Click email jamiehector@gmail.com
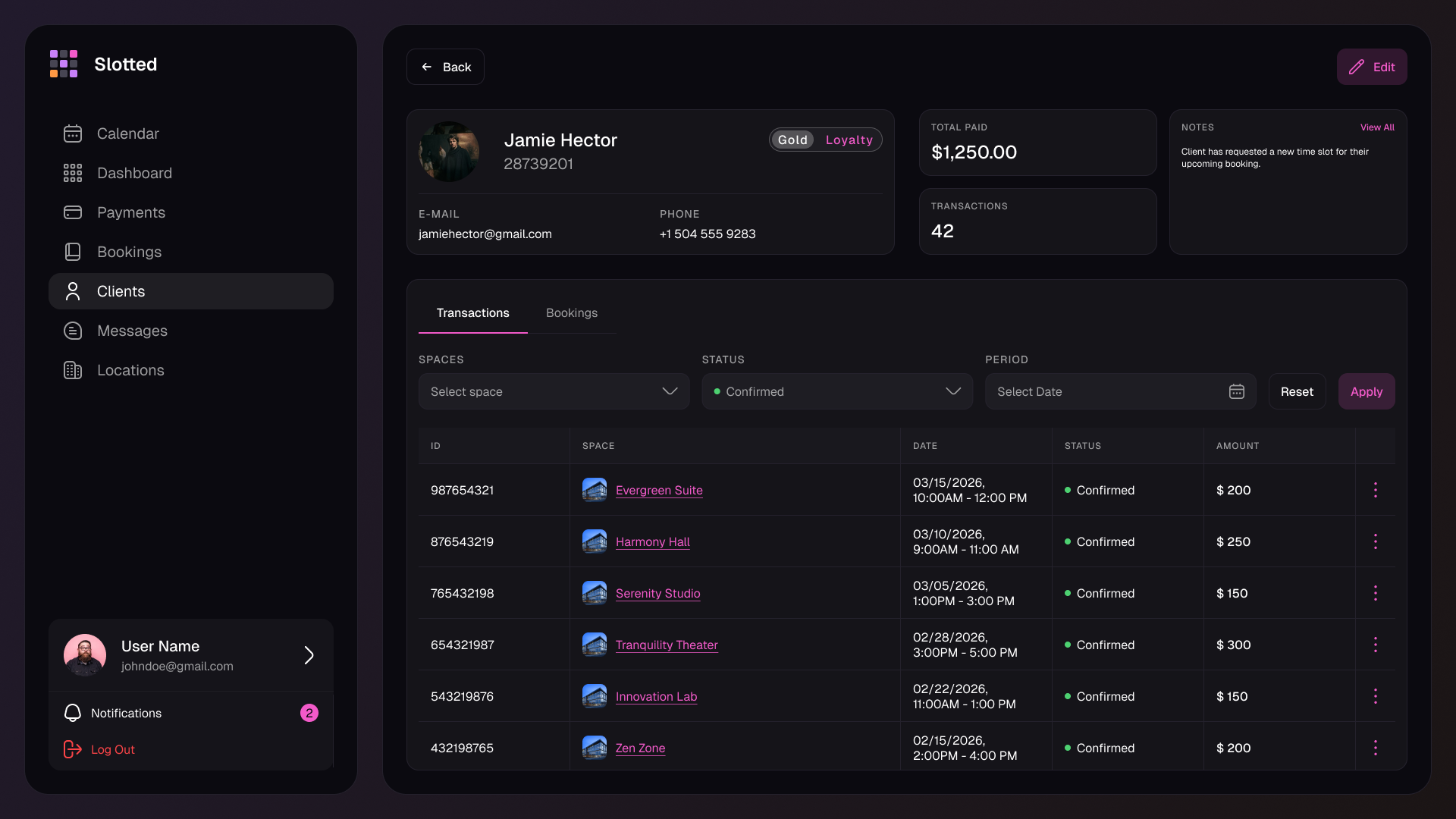 tap(485, 234)
